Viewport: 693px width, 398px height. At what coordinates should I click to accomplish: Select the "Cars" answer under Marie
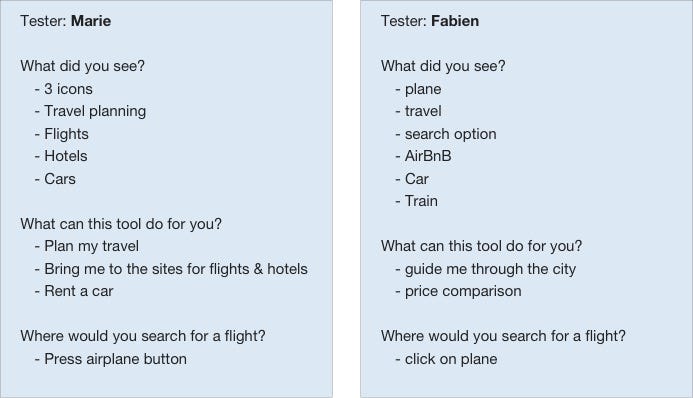[x=60, y=179]
